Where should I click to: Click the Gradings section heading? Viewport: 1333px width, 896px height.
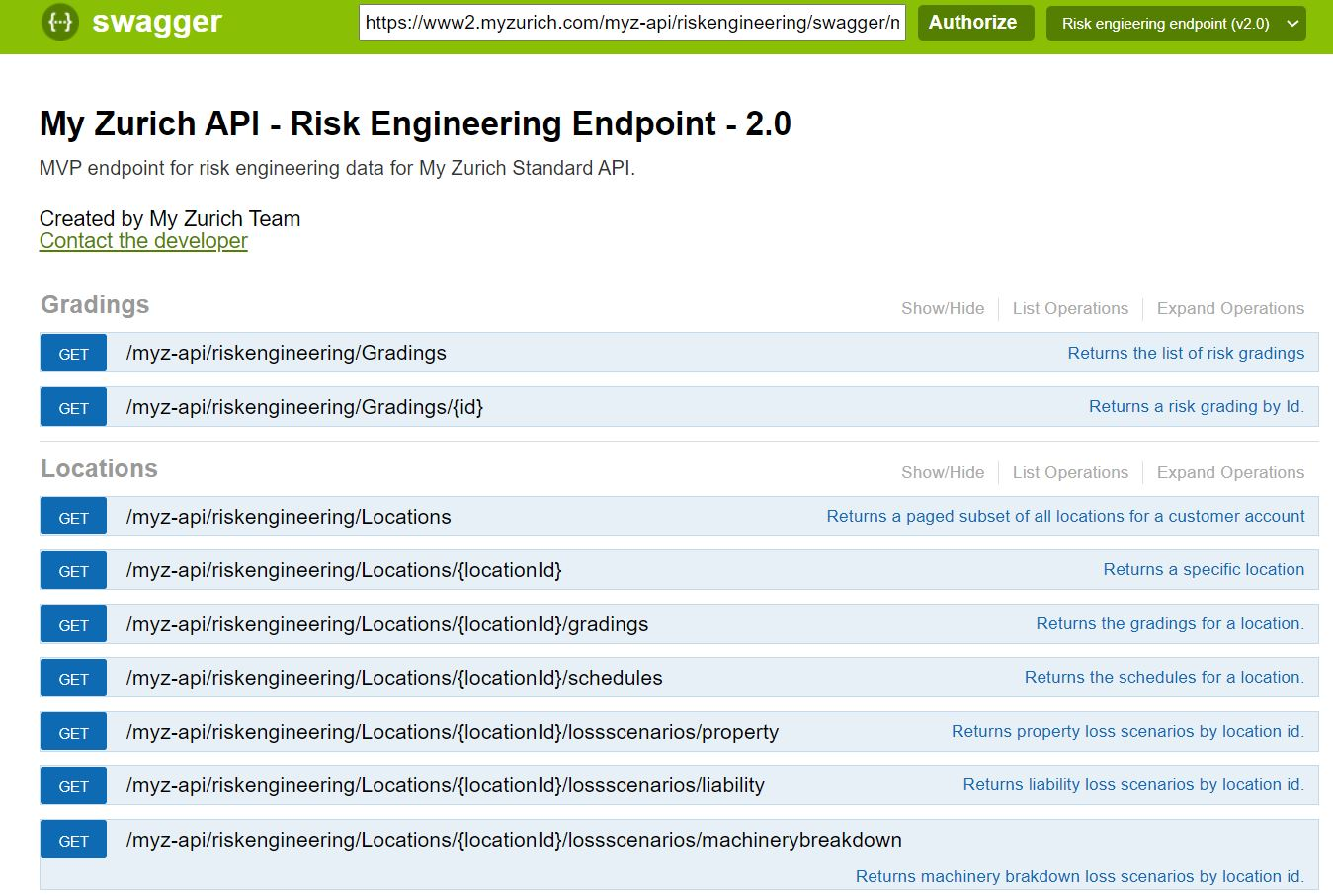click(95, 305)
